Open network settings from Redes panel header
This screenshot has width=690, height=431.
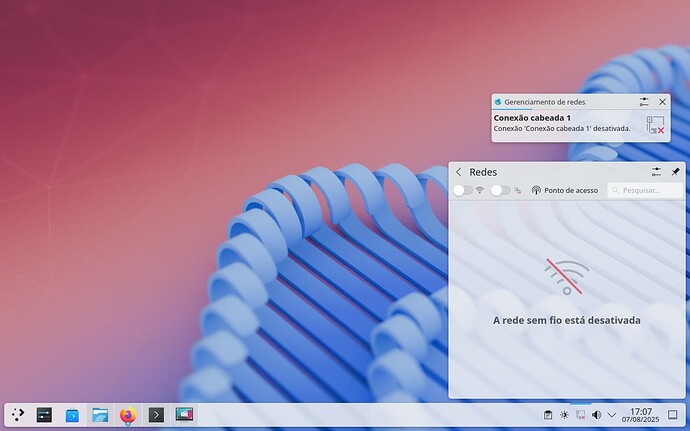point(656,172)
